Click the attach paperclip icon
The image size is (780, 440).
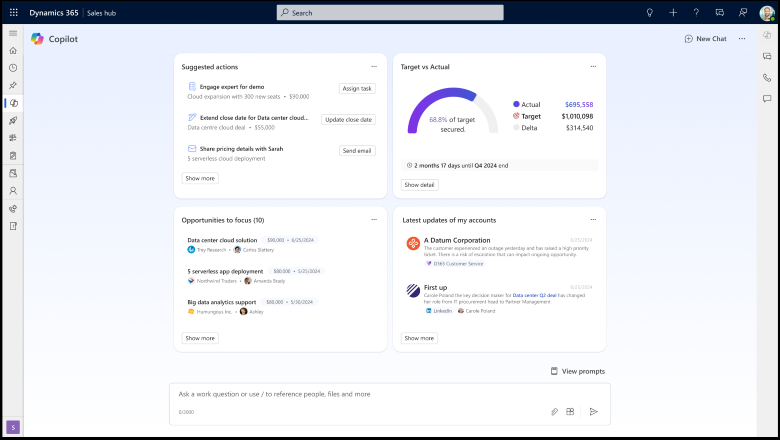(554, 412)
